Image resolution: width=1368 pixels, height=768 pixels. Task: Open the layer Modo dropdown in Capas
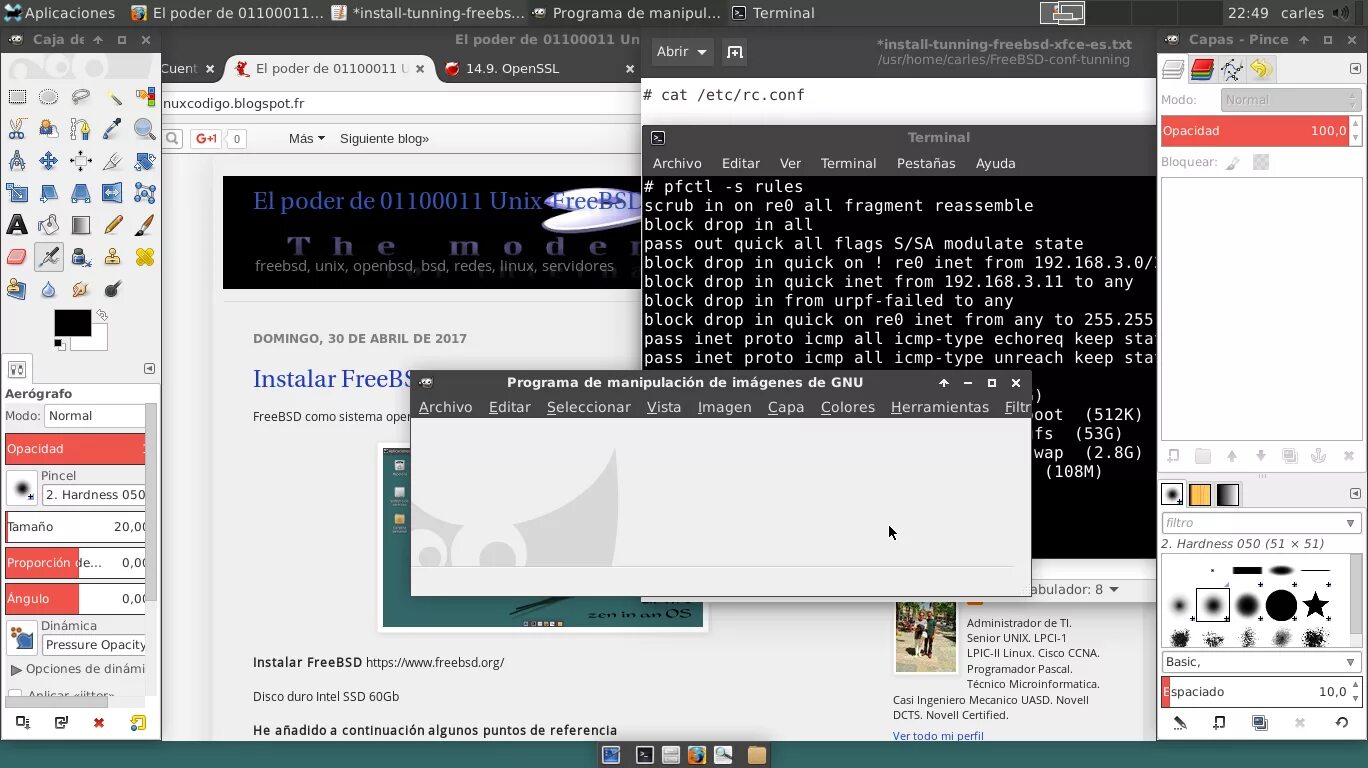click(x=1290, y=100)
